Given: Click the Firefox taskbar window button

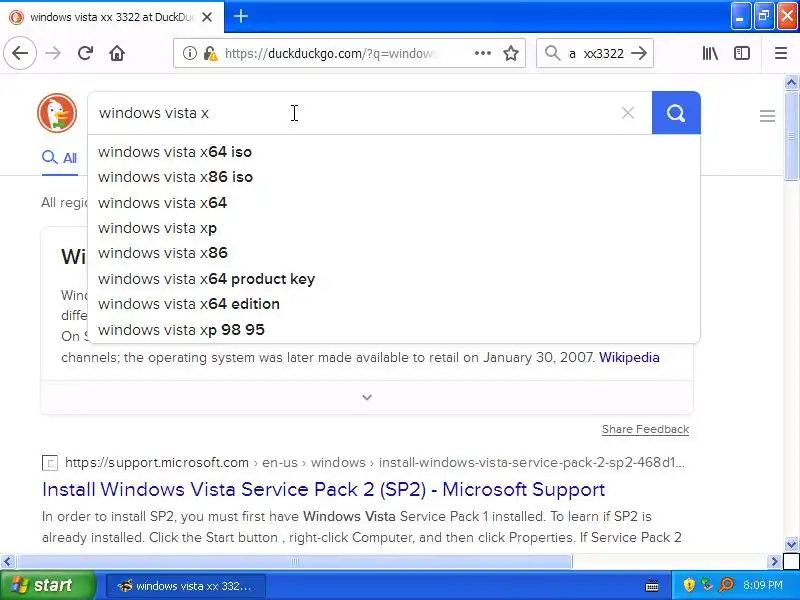Looking at the screenshot, I should coord(186,586).
